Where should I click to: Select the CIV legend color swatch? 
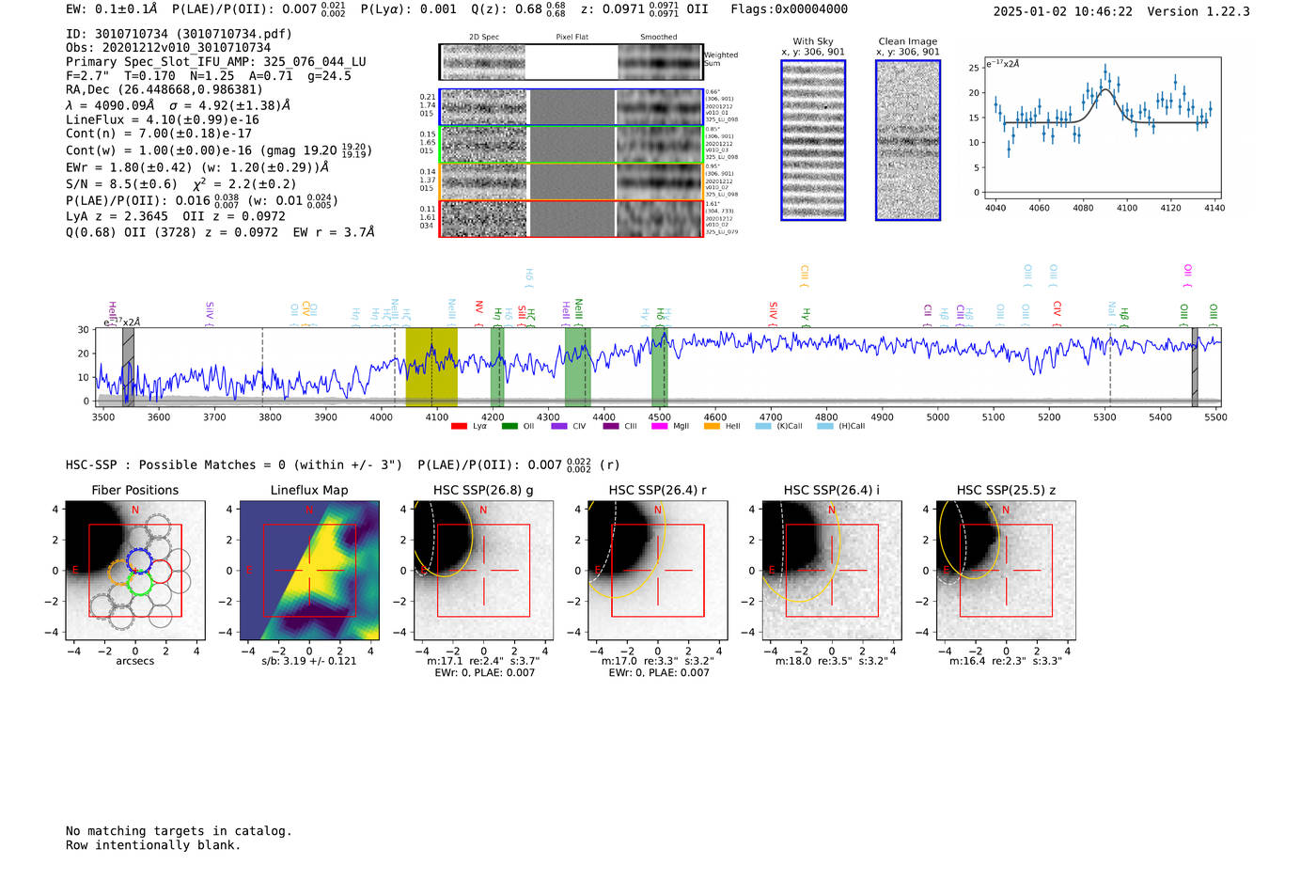(559, 426)
